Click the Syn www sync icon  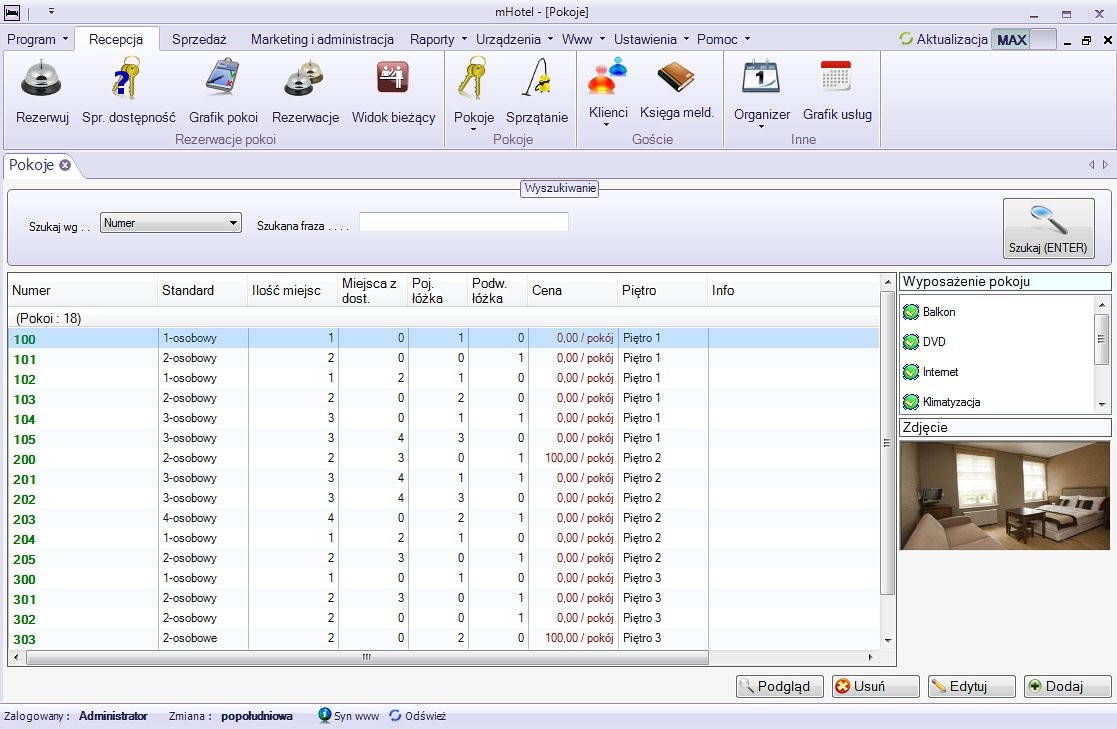click(x=324, y=715)
